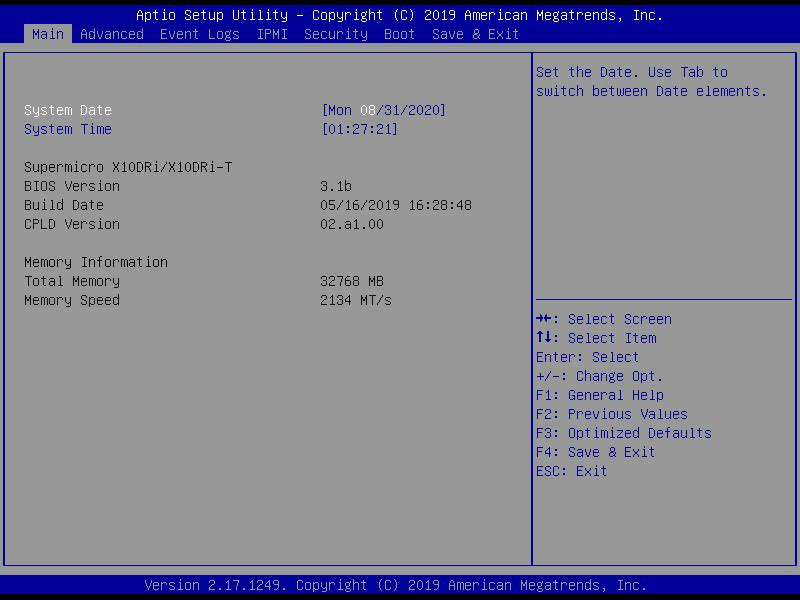
Task: Click the F2: Previous Values hint
Action: 612,414
